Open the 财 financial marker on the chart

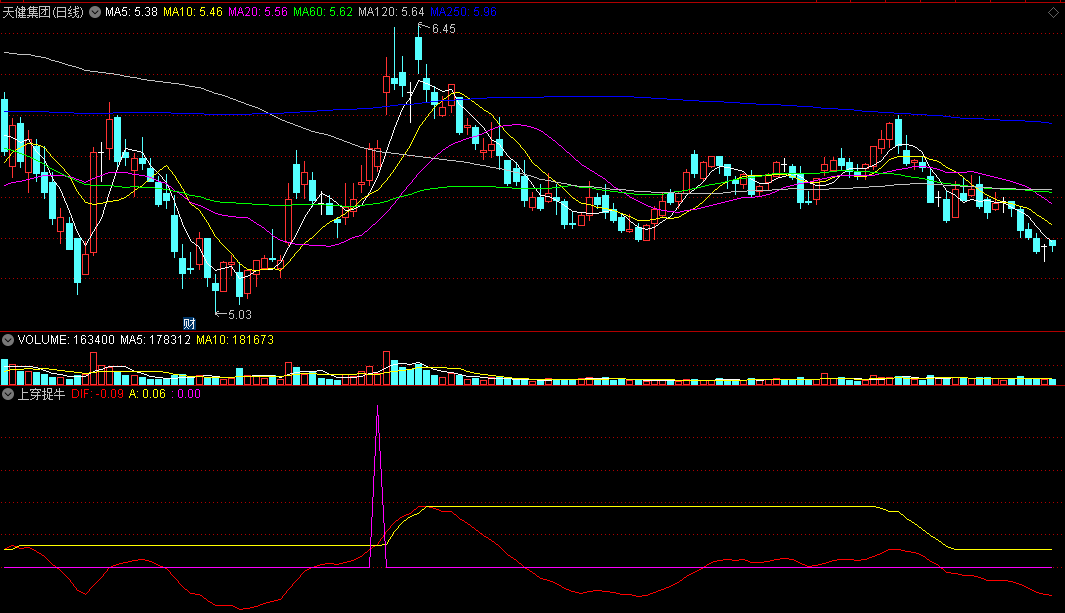coord(189,324)
